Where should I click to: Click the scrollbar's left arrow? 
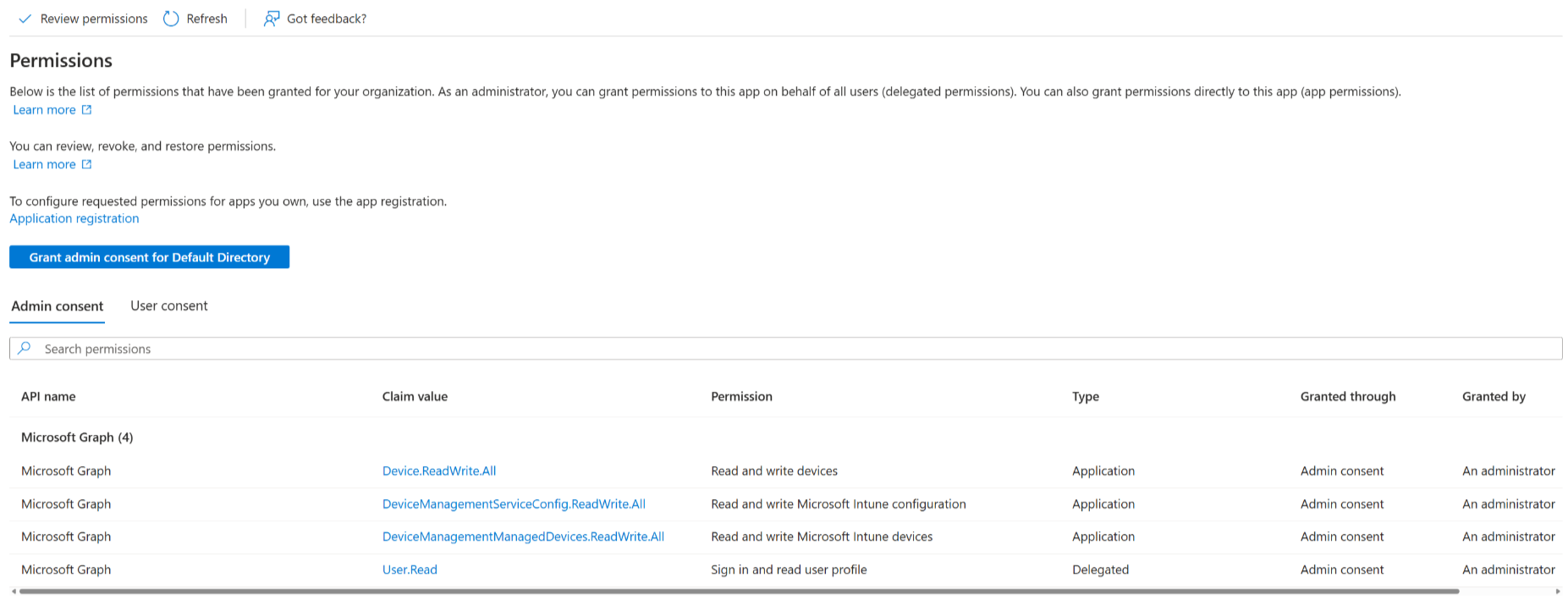point(14,591)
